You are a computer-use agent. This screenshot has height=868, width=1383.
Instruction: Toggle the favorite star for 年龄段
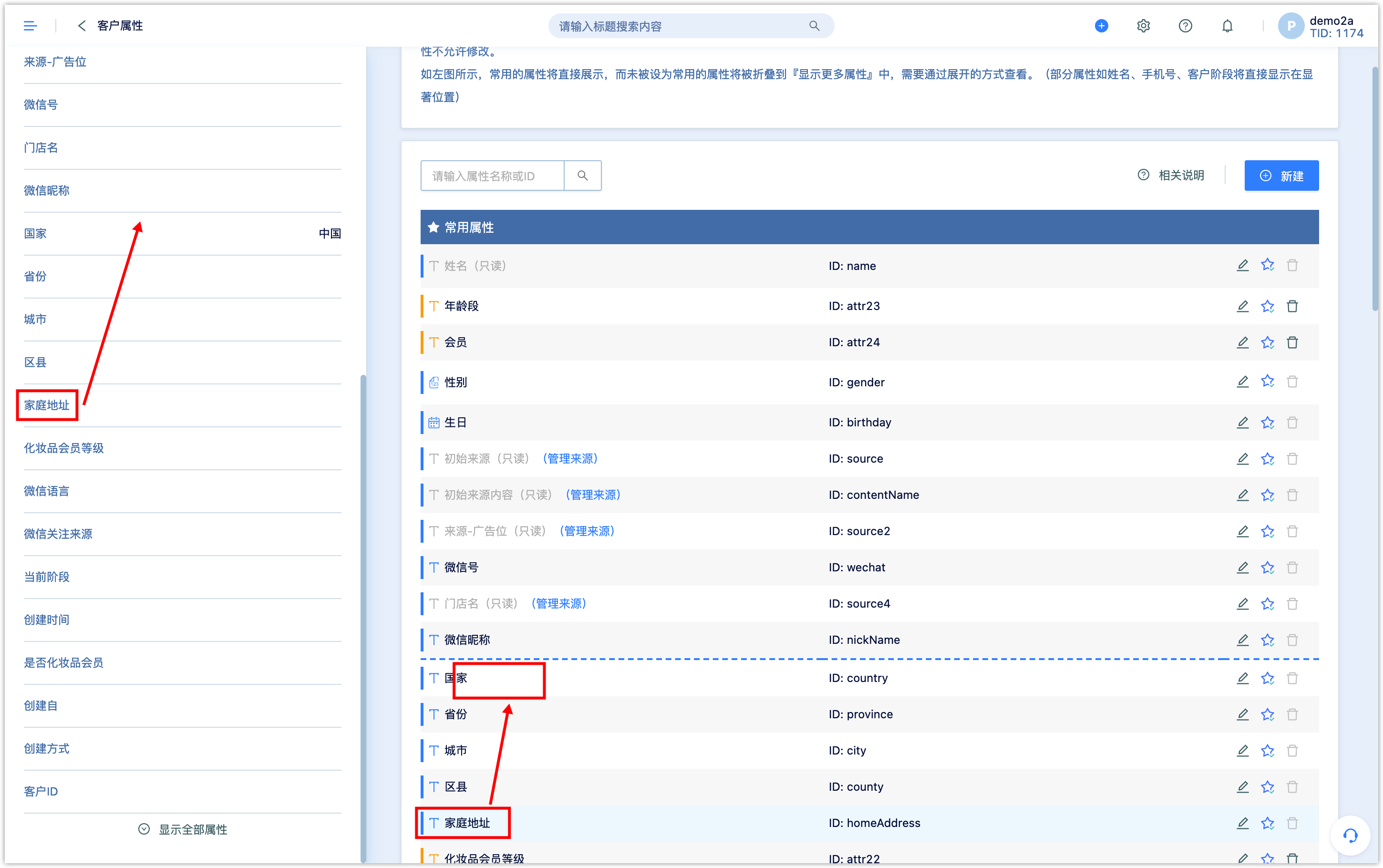coord(1268,306)
